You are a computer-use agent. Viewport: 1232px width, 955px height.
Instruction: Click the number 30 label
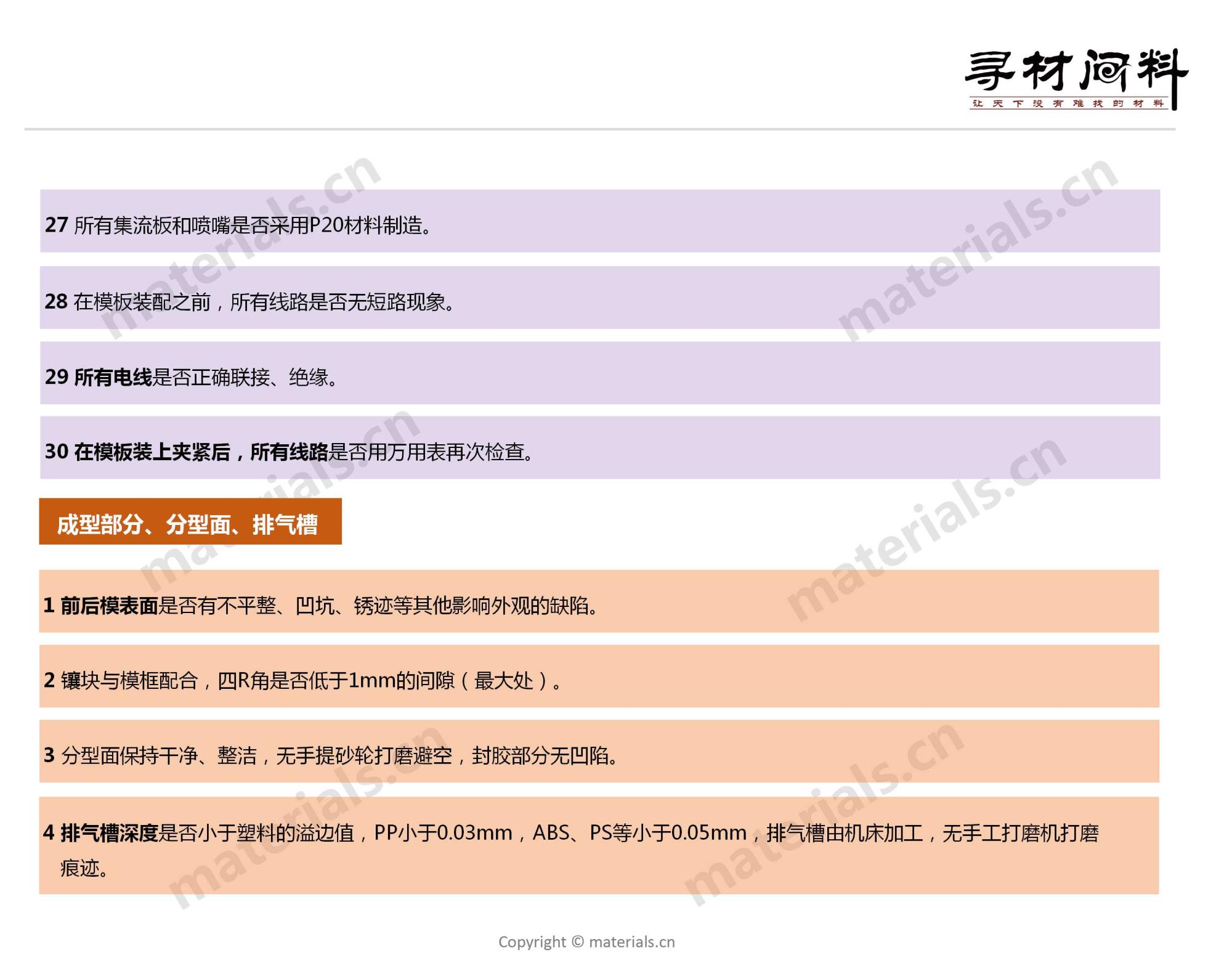(x=56, y=452)
